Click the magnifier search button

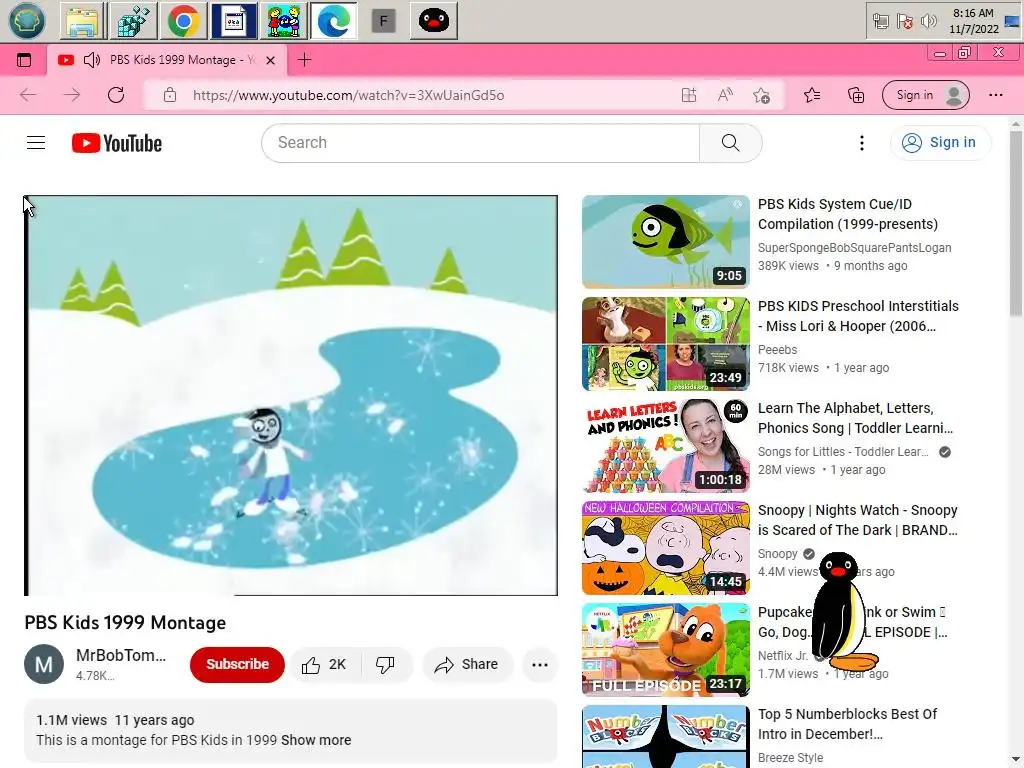coord(730,142)
